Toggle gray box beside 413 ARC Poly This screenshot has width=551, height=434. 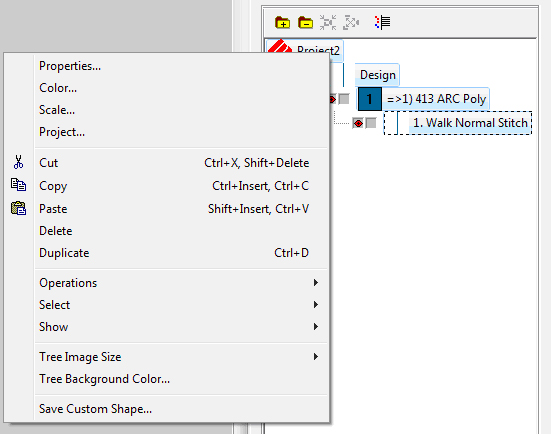pos(344,99)
